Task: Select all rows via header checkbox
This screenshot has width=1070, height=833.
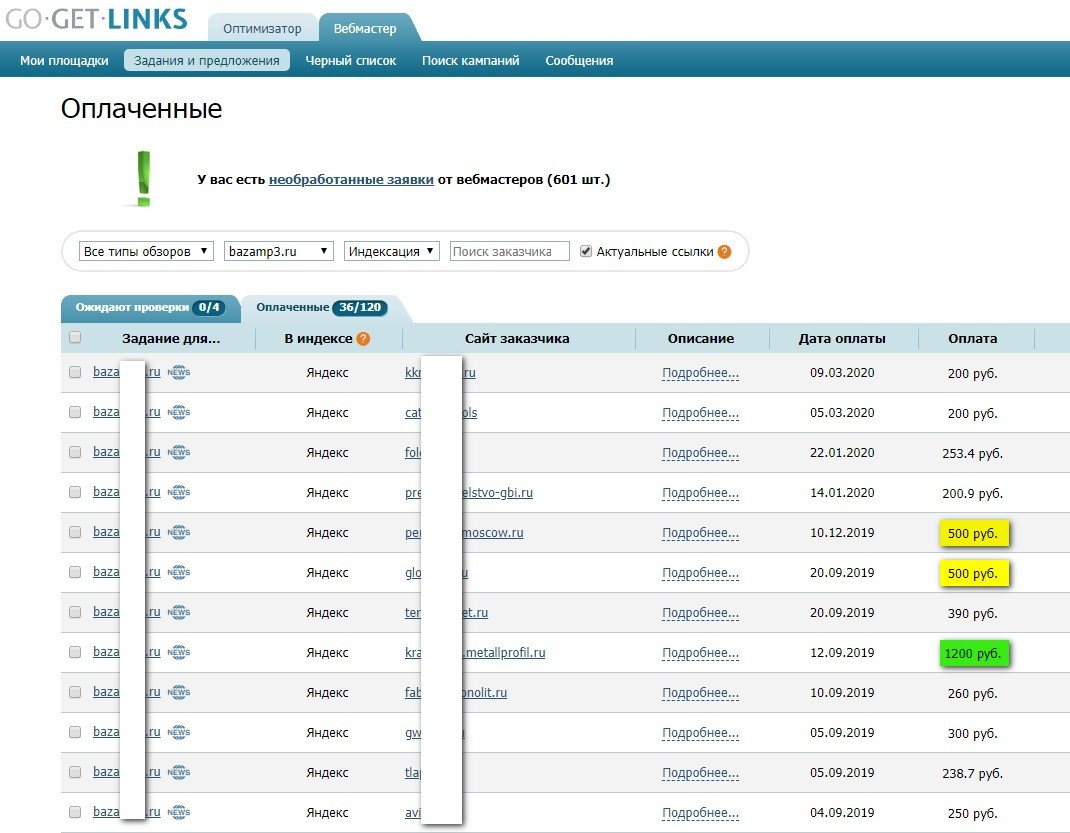Action: [x=75, y=337]
